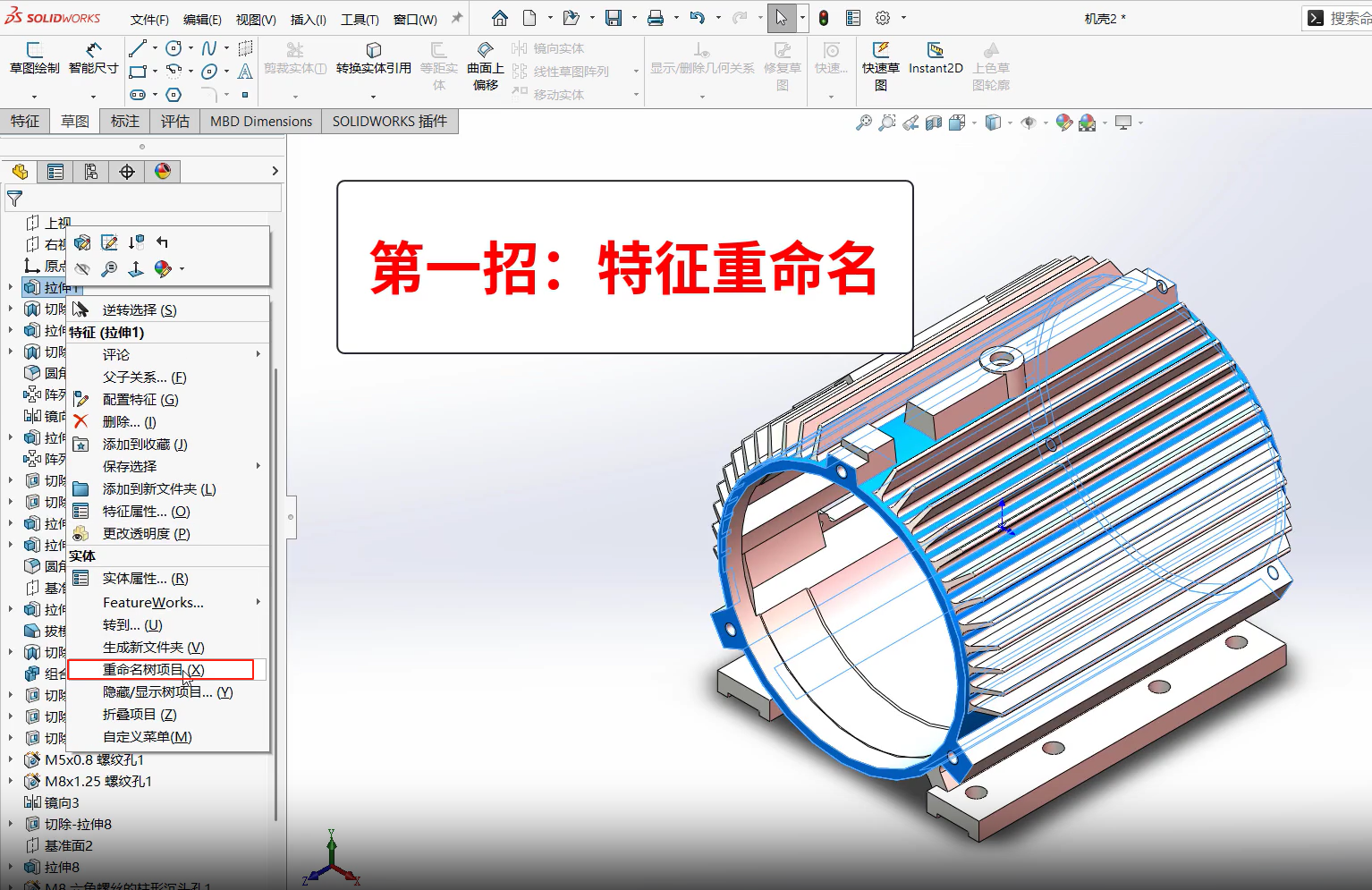This screenshot has width=1372, height=890.
Task: Click the Edit Sketch icon in context toolbar
Action: [109, 242]
